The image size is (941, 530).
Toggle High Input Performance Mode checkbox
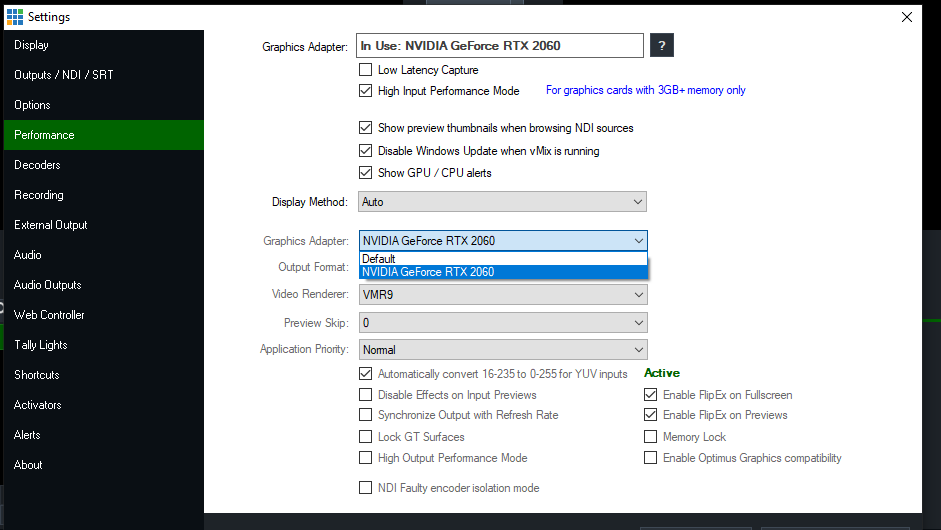365,91
